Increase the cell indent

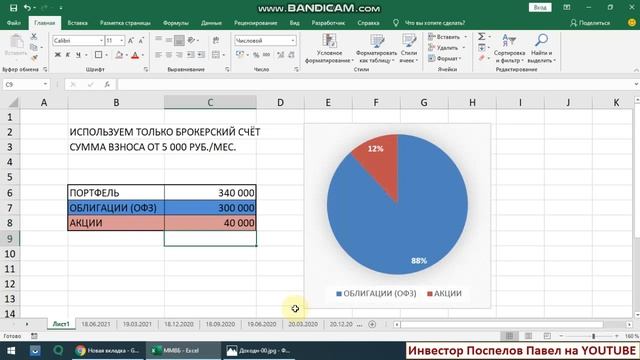point(201,55)
